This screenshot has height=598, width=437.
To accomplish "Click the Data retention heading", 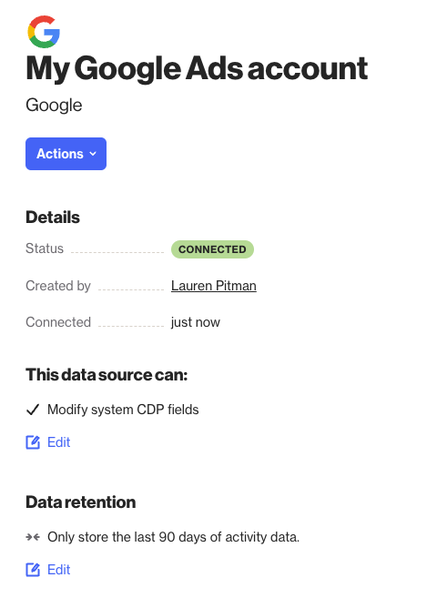I will 81,502.
